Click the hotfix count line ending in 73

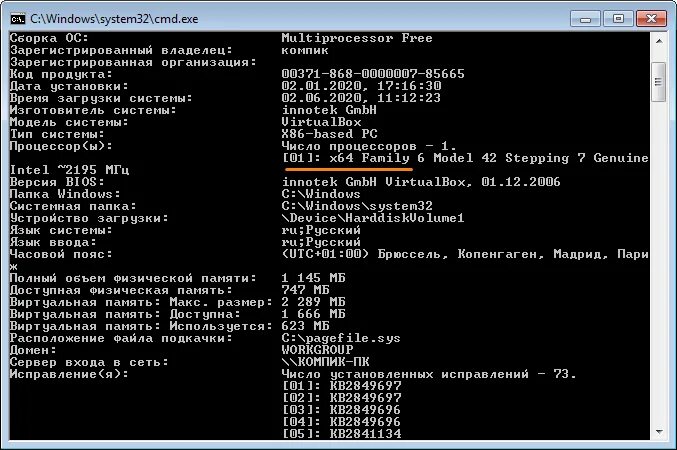[429, 374]
